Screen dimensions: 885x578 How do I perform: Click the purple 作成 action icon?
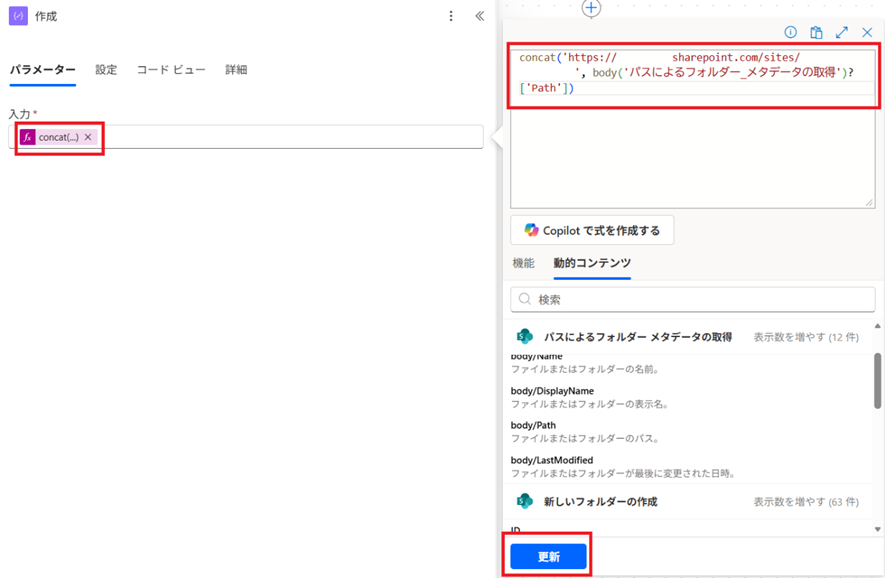(18, 16)
